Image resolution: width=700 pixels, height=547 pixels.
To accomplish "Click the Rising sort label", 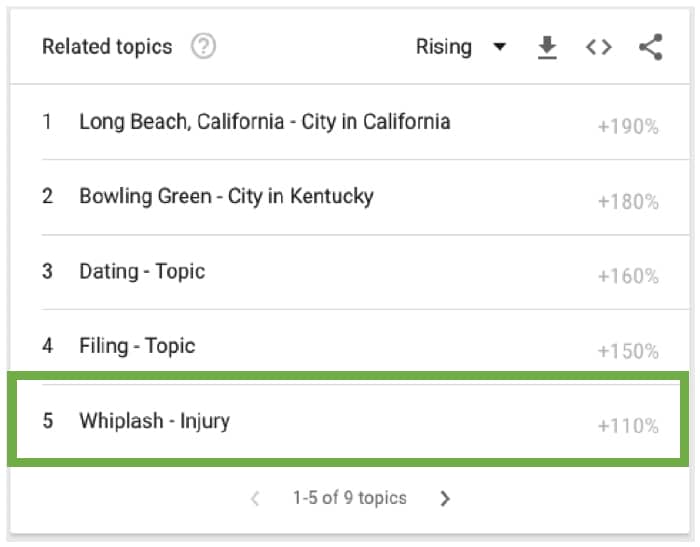I will tap(444, 47).
